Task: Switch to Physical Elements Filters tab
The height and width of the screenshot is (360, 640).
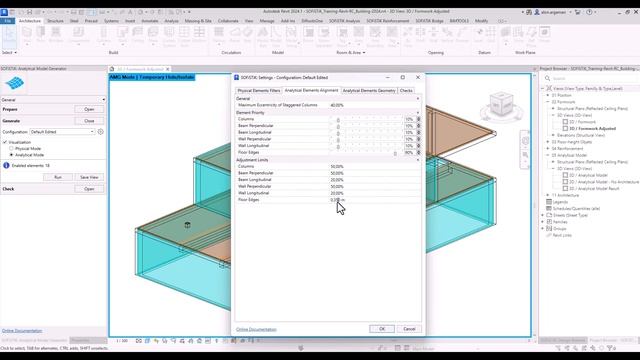Action: tap(259, 91)
